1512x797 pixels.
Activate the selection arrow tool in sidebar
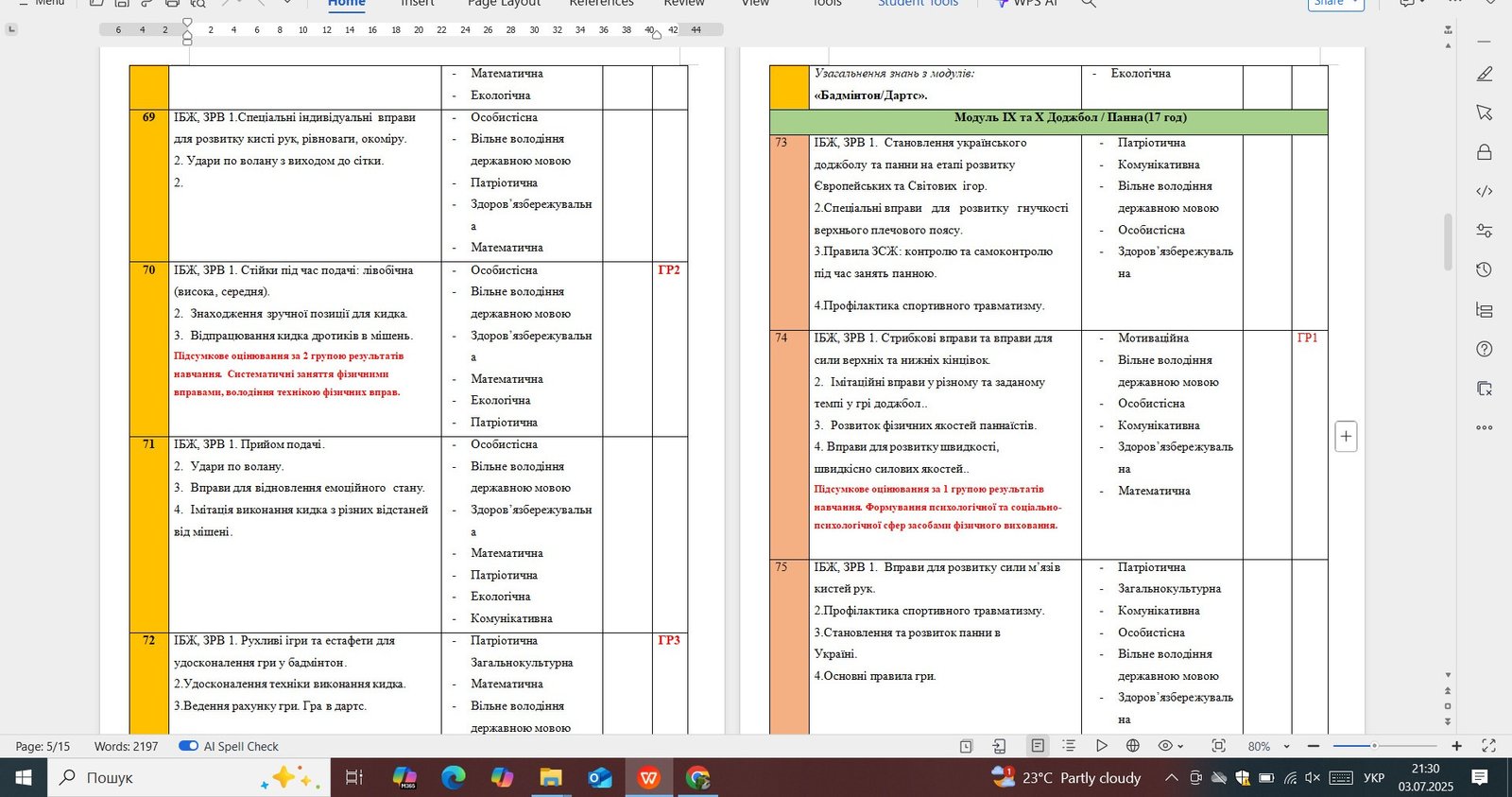click(x=1485, y=113)
